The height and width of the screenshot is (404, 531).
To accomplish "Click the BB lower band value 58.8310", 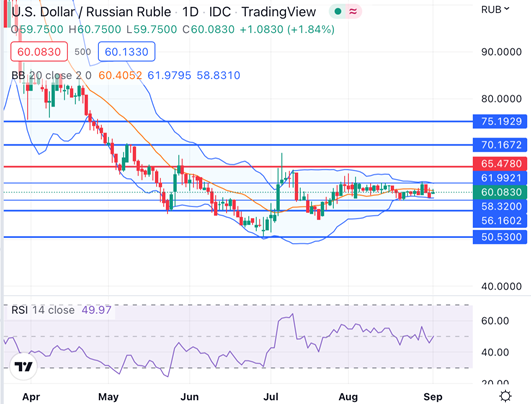I will [218, 75].
